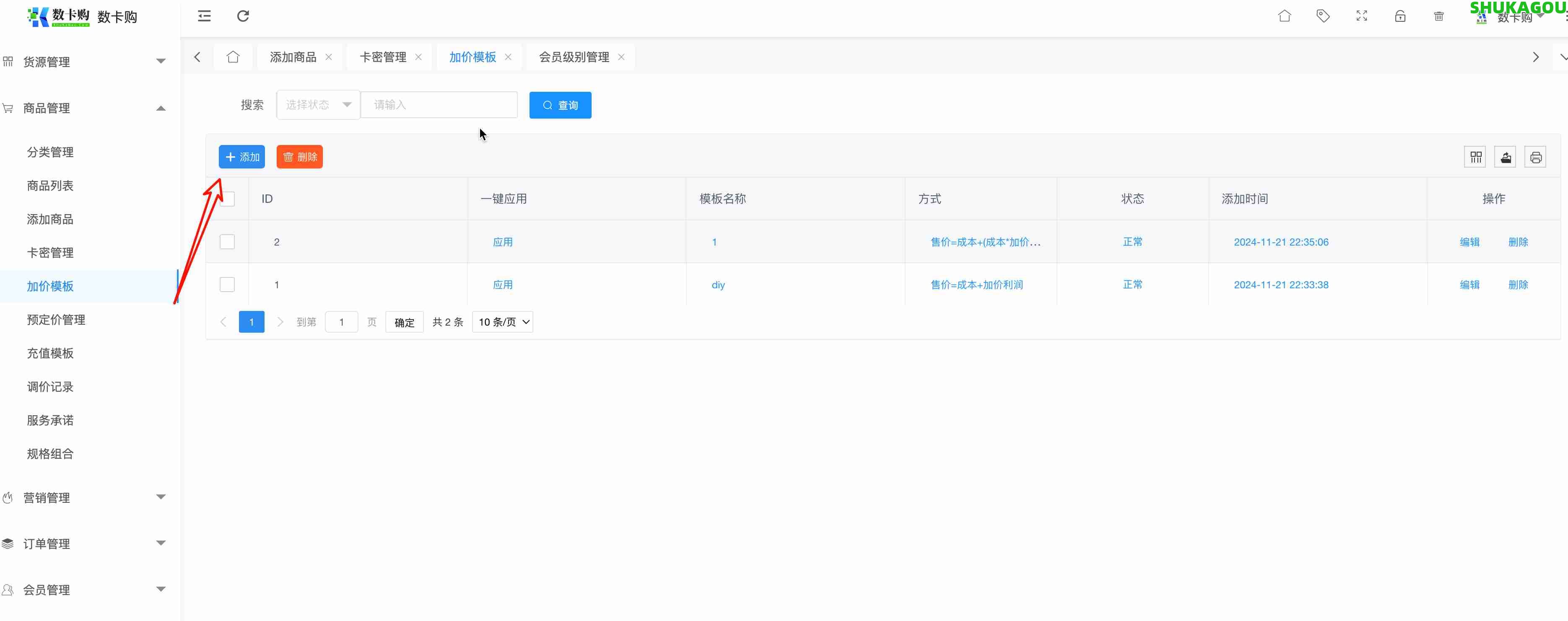Click the lock screen icon
The width and height of the screenshot is (1568, 621).
pos(1400,16)
